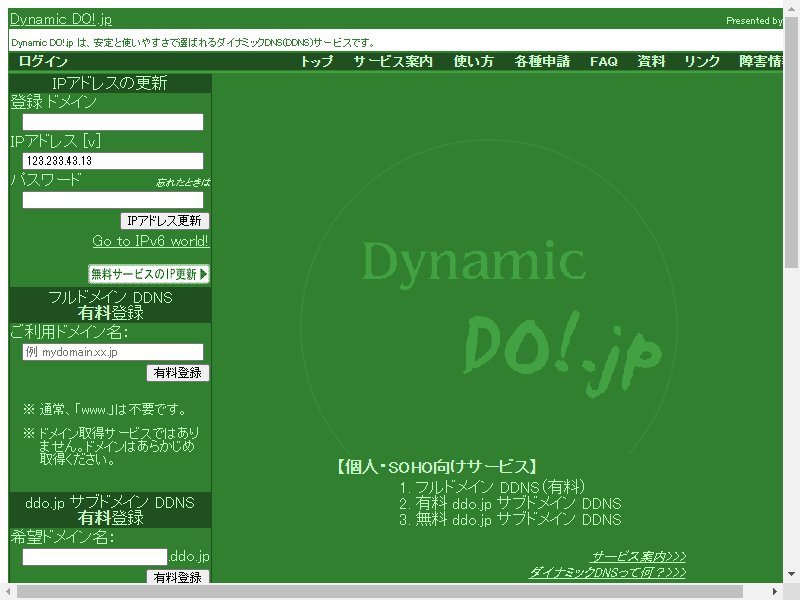Focus the 登録ドメイン input field
The height and width of the screenshot is (600, 800).
[113, 121]
